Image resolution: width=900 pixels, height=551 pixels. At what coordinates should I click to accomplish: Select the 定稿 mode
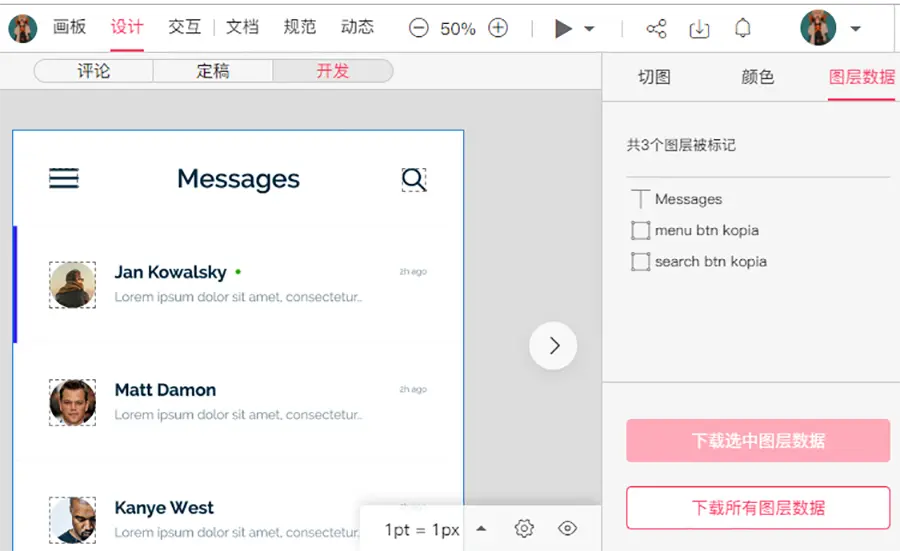(x=213, y=71)
